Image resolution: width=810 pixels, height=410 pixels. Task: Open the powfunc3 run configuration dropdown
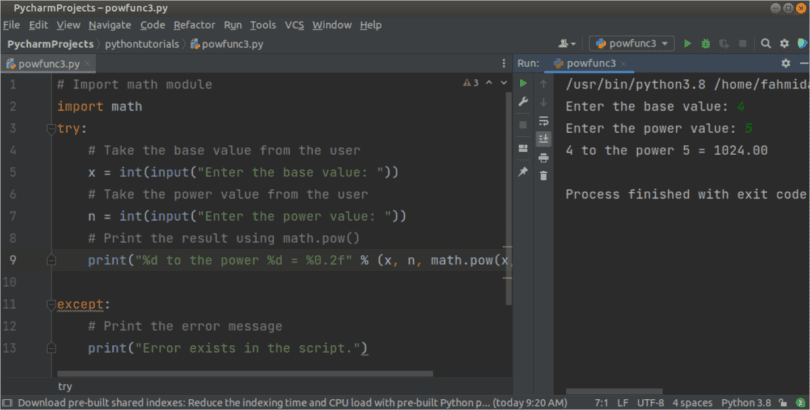coord(632,44)
